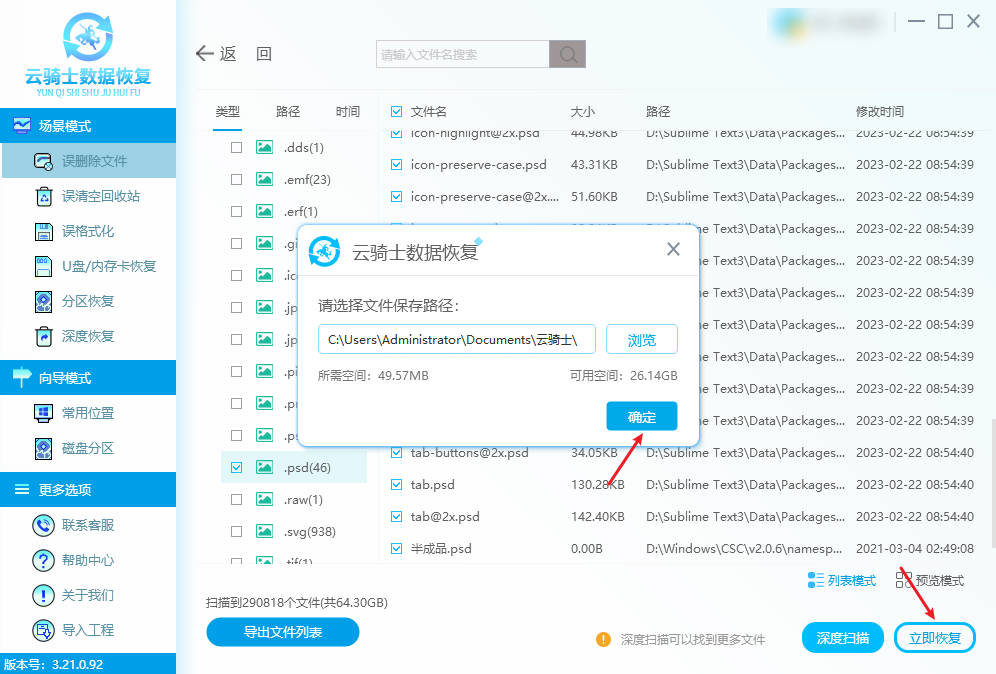Select the .psd(46) type label
The width and height of the screenshot is (996, 674).
tap(307, 468)
